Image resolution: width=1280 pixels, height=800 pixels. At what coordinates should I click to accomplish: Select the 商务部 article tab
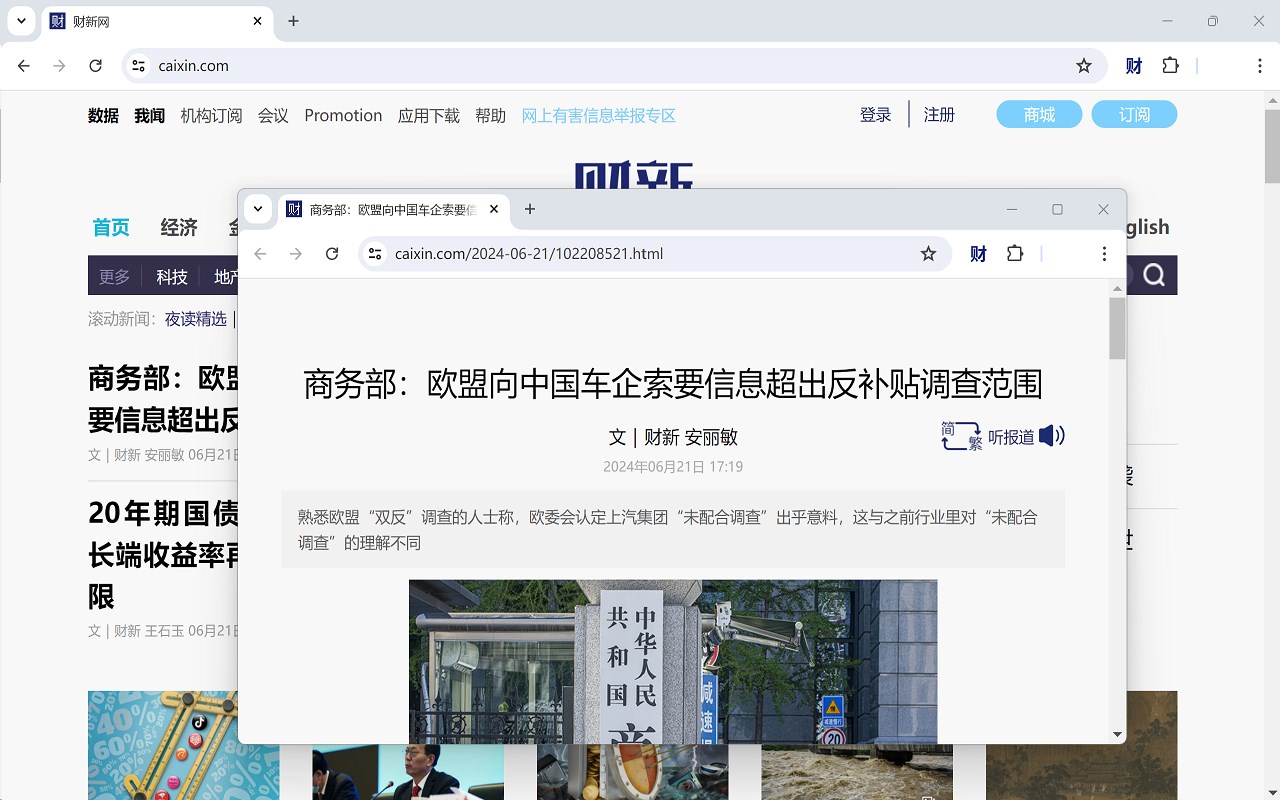point(394,209)
